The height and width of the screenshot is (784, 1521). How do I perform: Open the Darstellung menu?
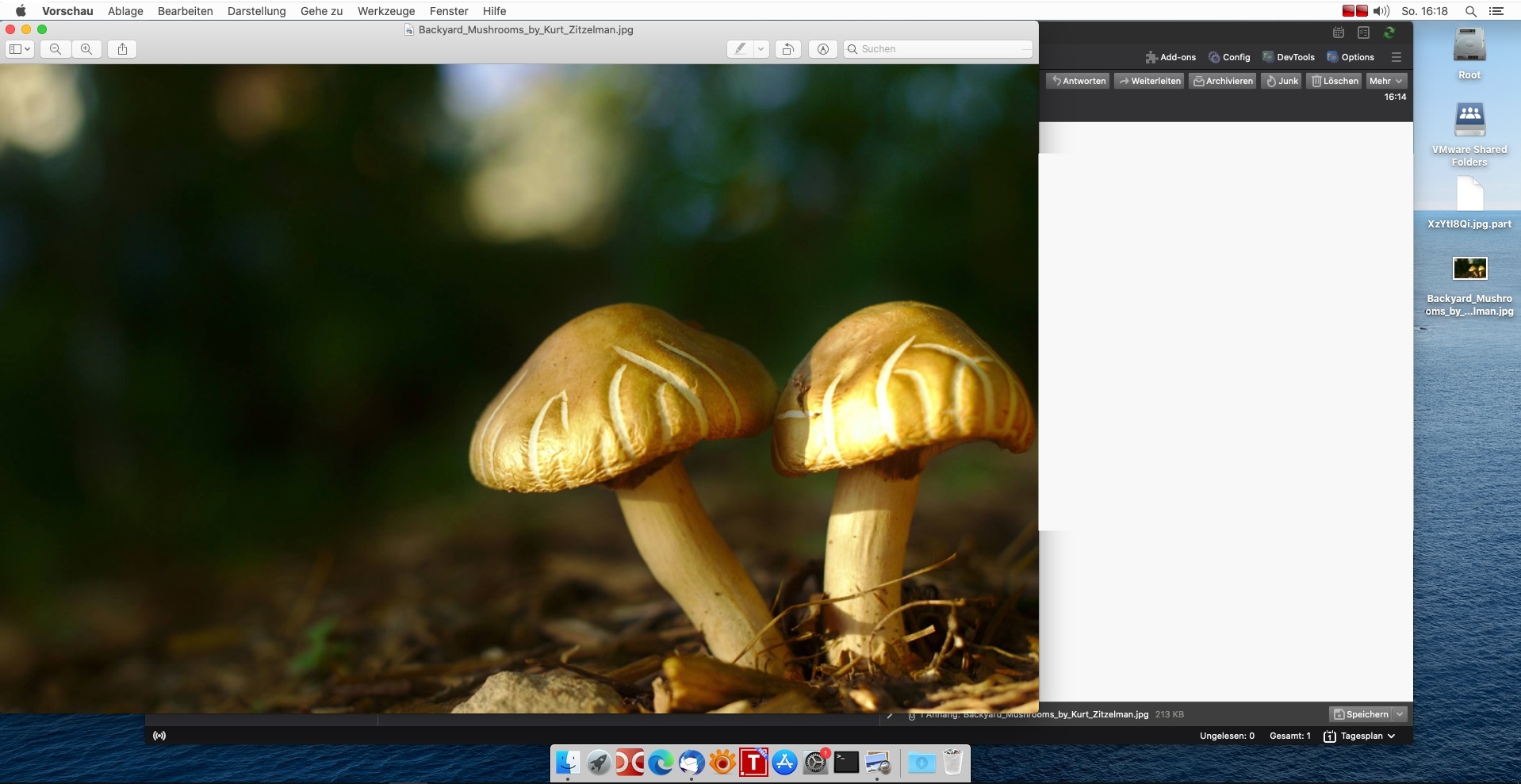click(x=256, y=11)
